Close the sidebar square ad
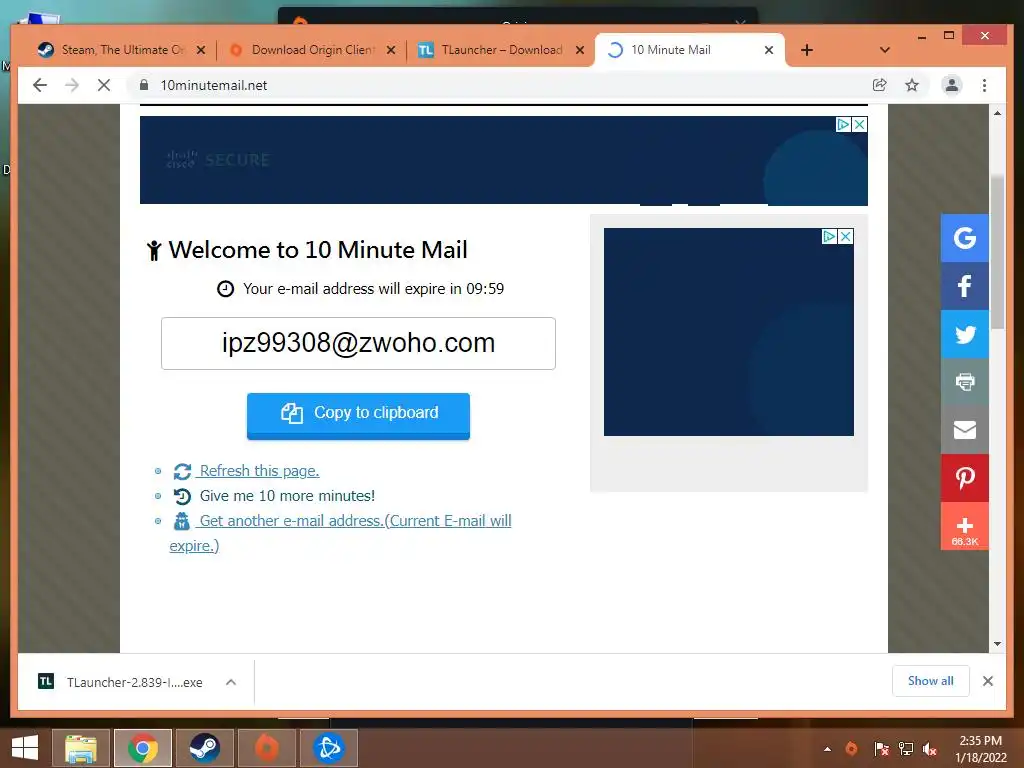This screenshot has height=768, width=1024. (845, 236)
